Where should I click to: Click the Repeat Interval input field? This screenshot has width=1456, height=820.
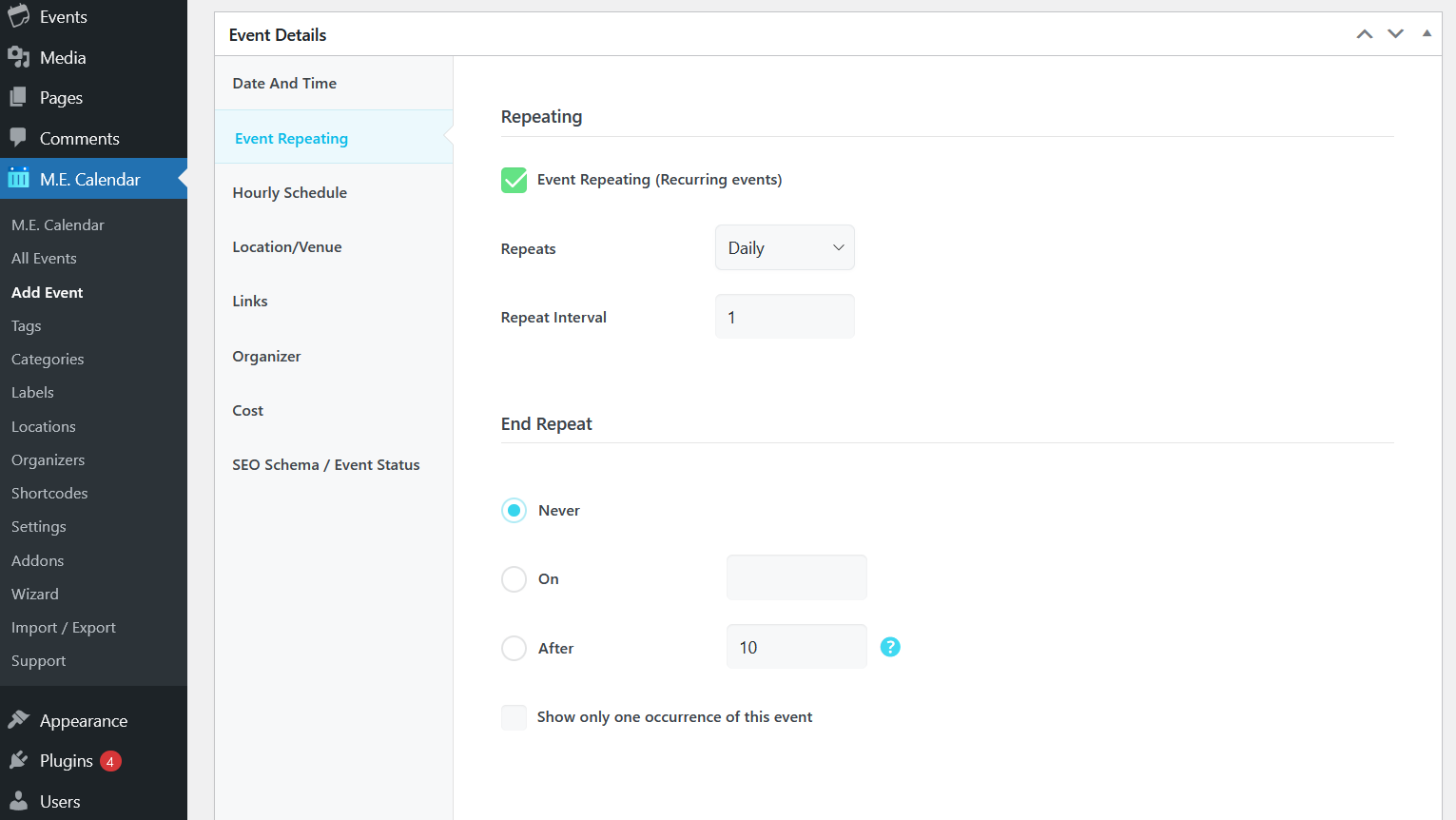785,317
